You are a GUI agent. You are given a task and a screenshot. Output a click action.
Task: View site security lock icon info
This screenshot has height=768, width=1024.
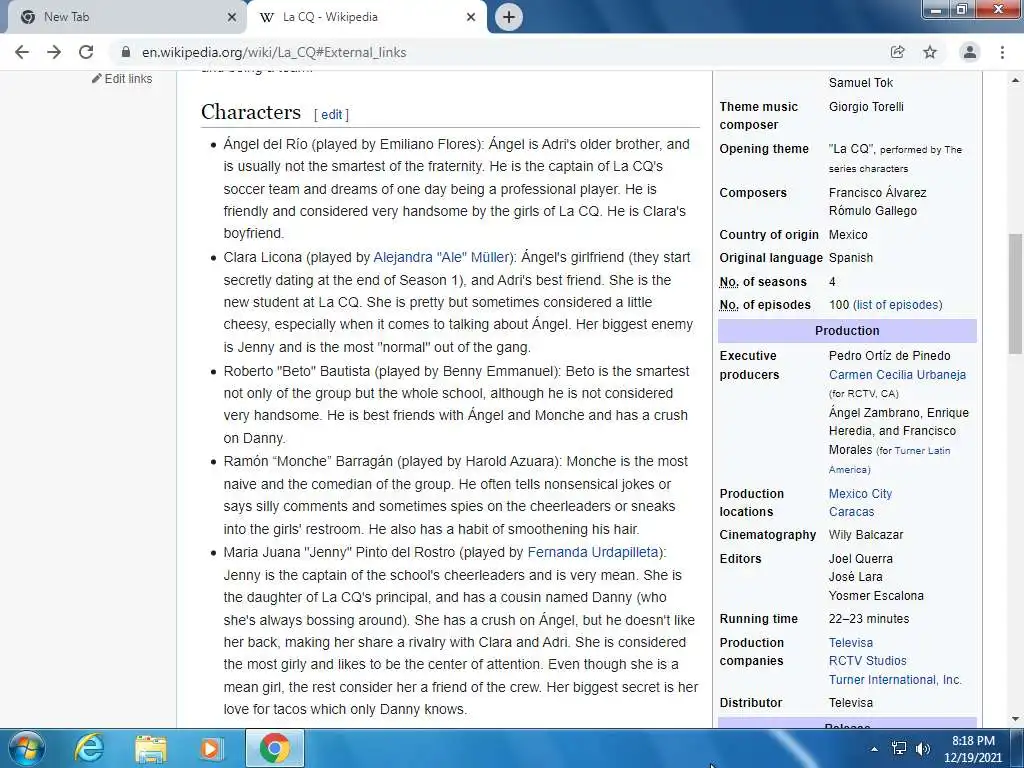click(x=126, y=52)
